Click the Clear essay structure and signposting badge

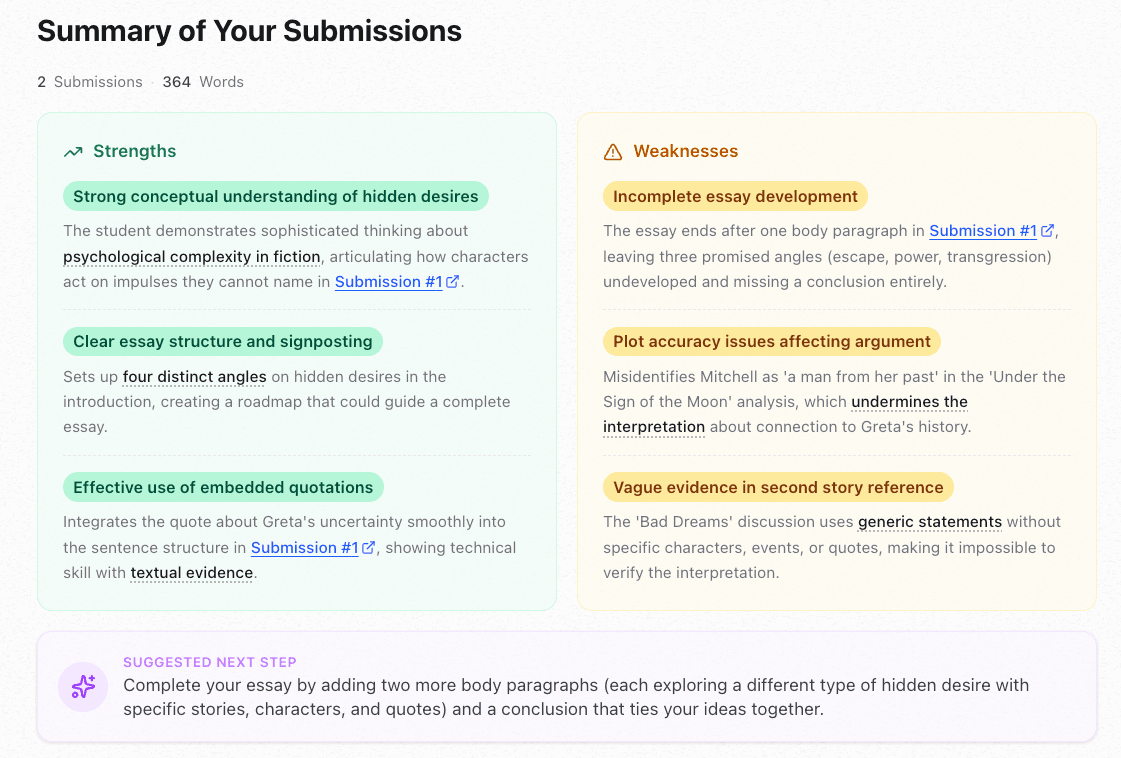coord(222,341)
